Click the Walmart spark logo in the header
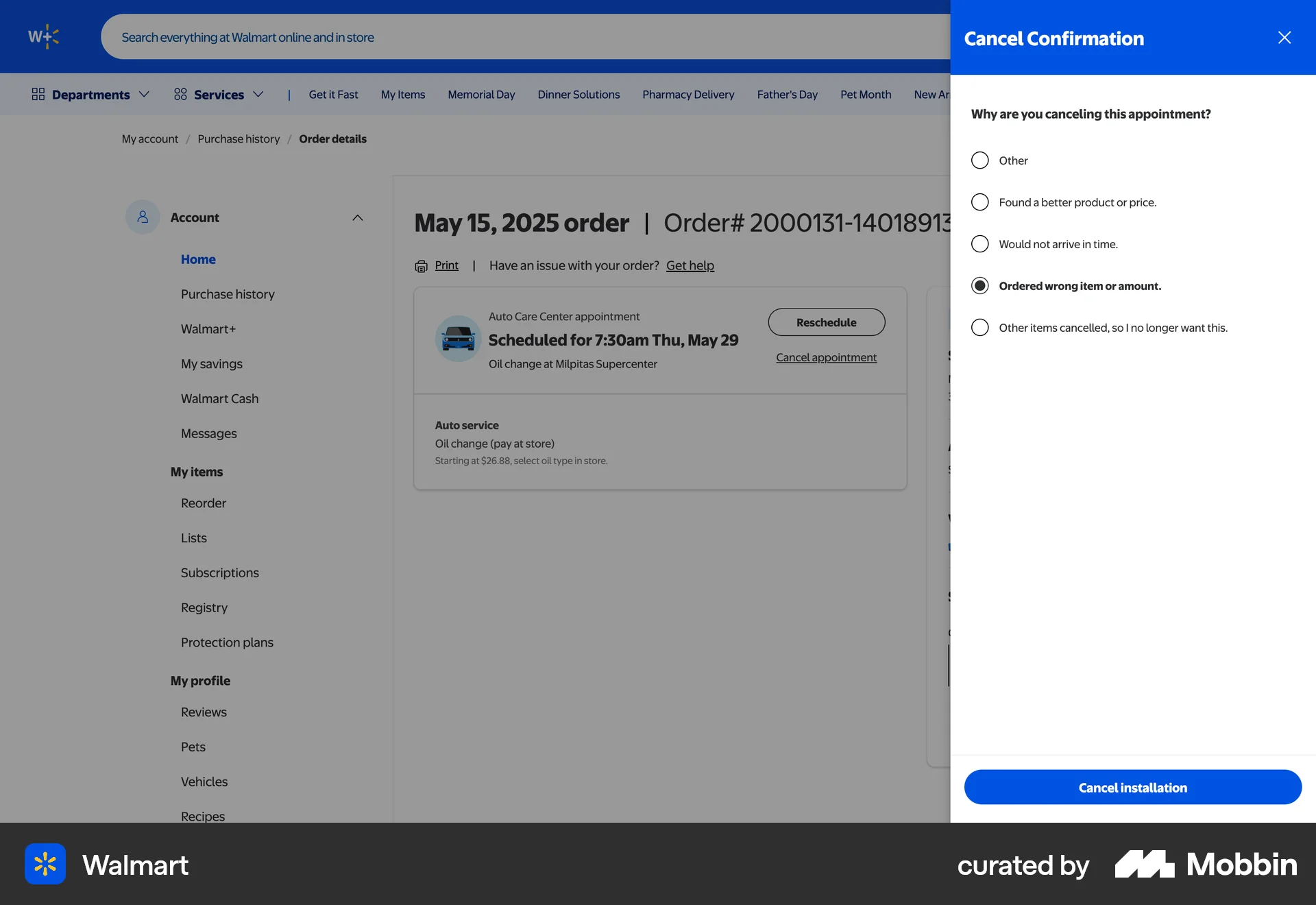1316x905 pixels. (43, 36)
